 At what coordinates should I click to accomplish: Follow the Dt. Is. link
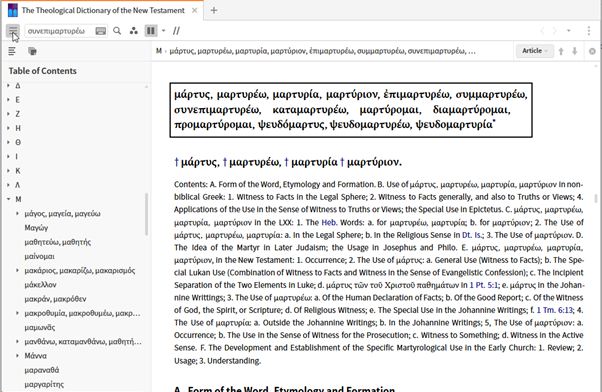pos(473,235)
